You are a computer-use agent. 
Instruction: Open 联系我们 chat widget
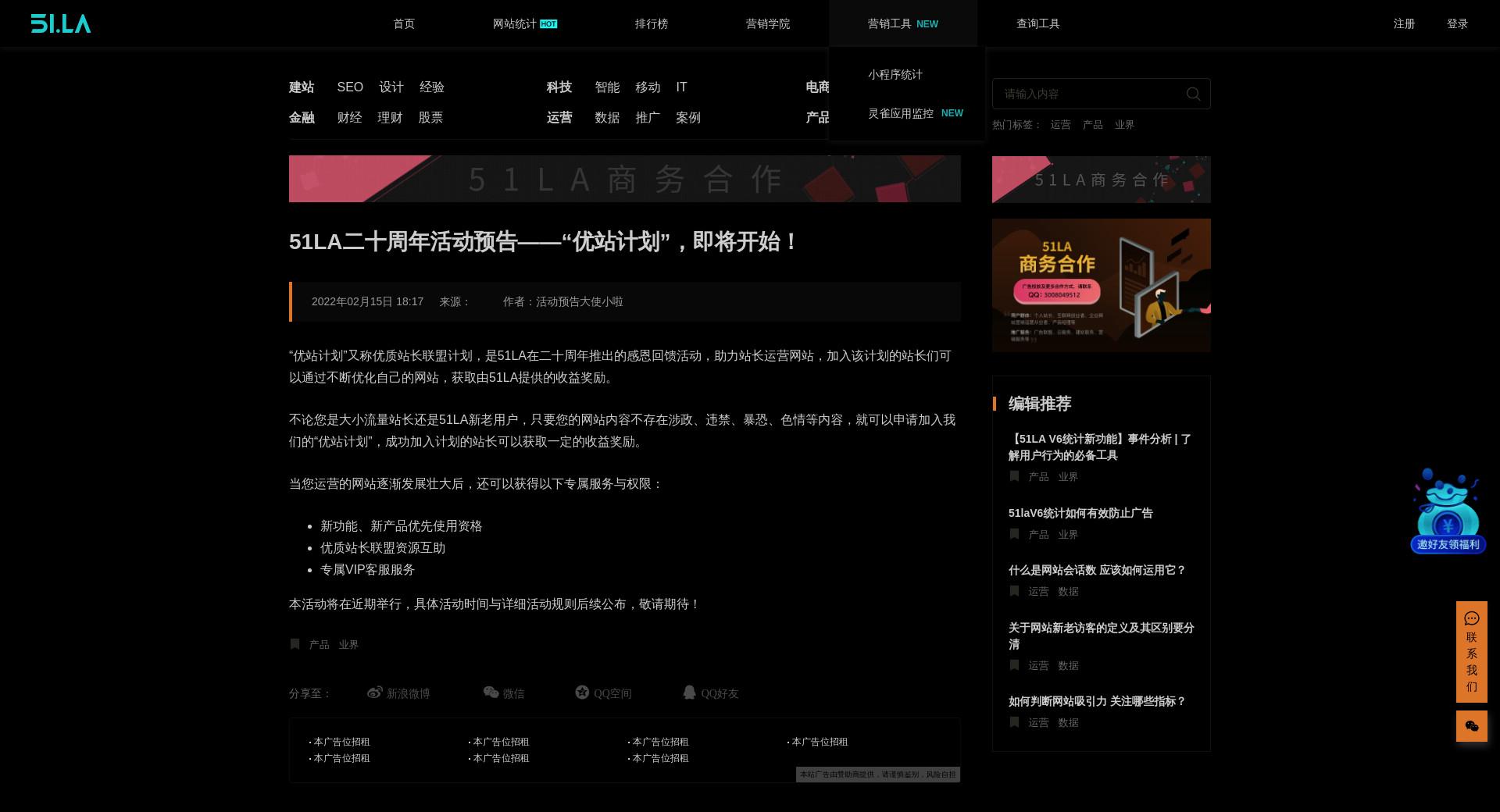1471,652
